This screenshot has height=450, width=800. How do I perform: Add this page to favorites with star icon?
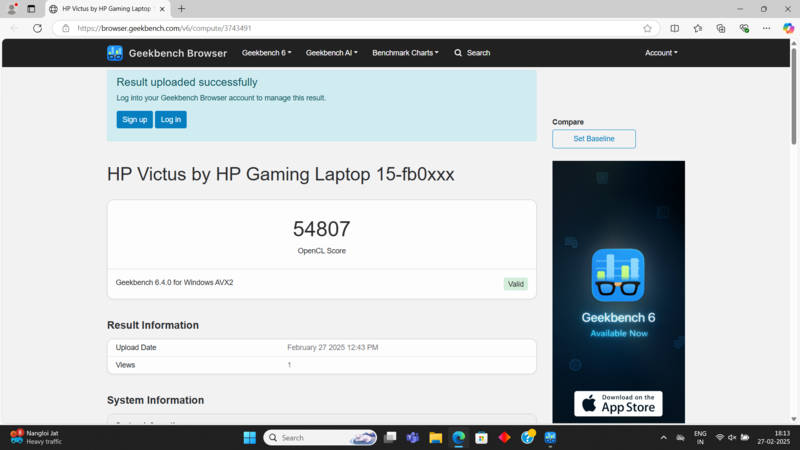pyautogui.click(x=647, y=28)
